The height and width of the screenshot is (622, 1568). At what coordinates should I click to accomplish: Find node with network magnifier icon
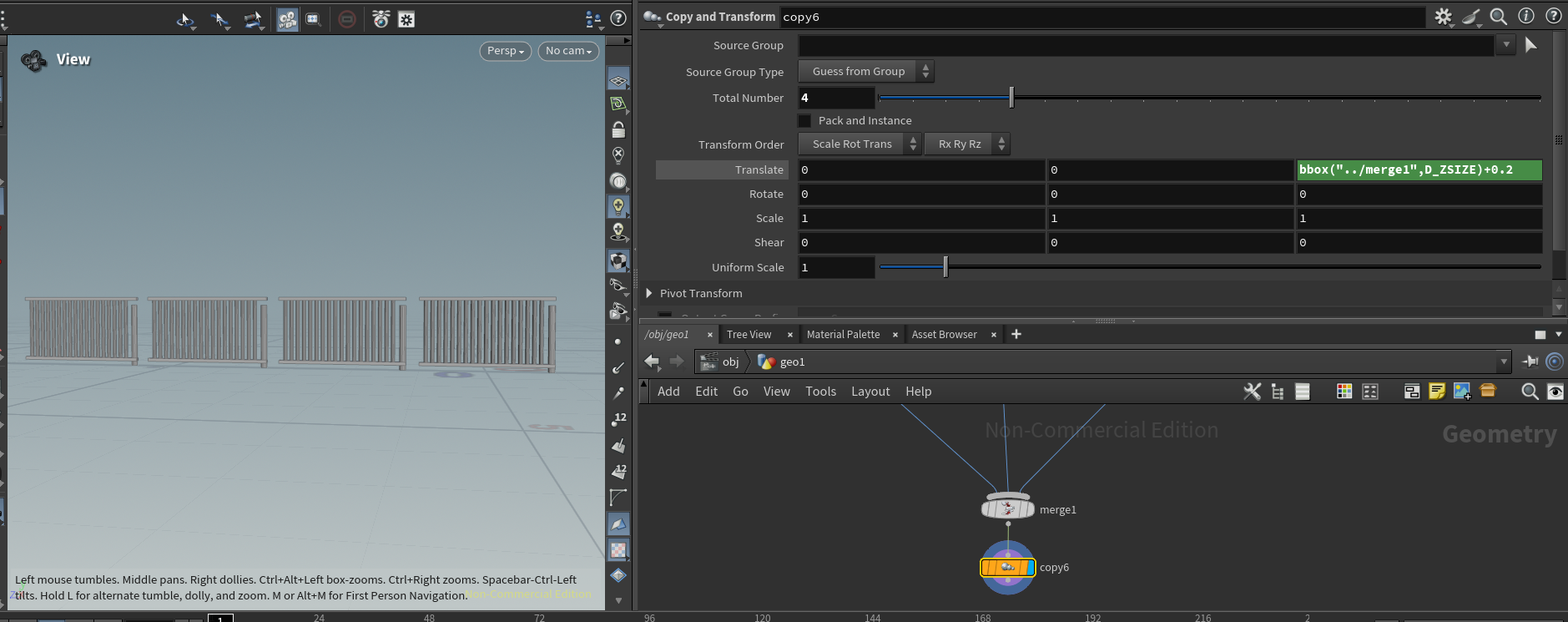click(1529, 392)
